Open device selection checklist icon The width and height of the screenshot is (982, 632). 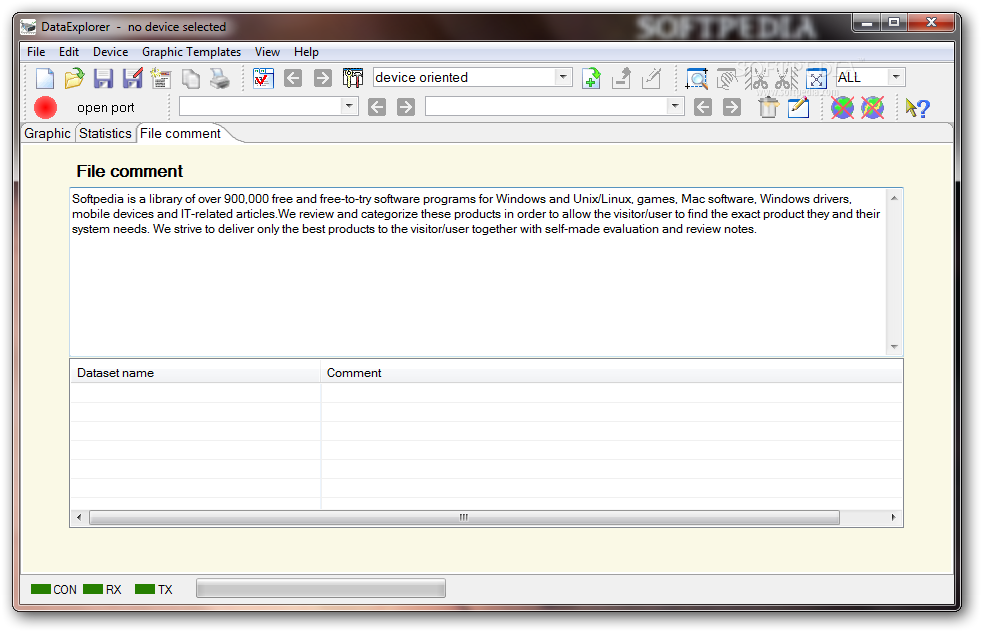coord(263,78)
